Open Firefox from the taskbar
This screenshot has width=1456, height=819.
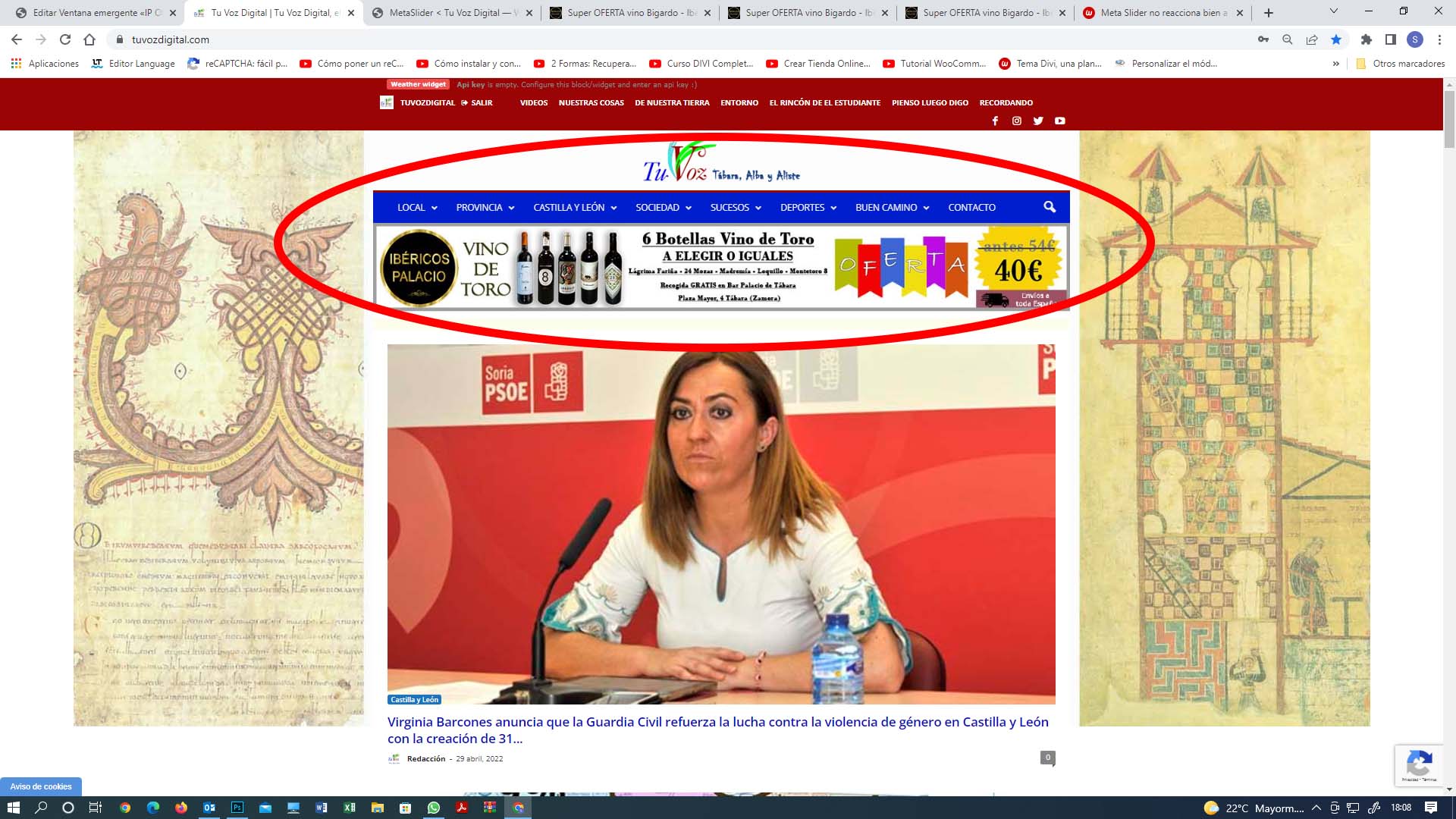(181, 808)
